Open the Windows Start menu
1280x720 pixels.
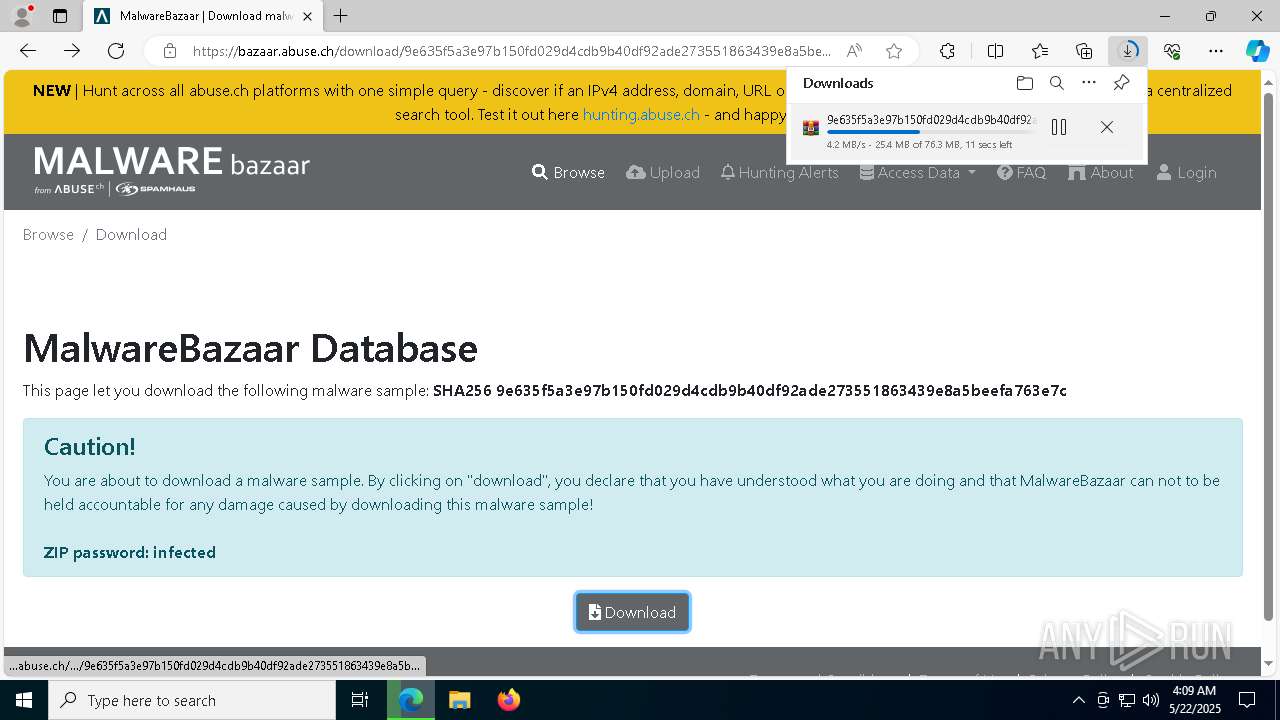[x=24, y=700]
